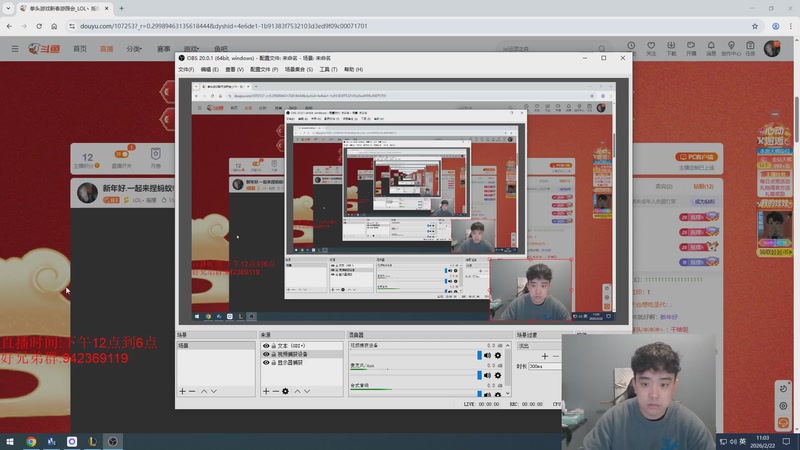Open the Windows Start menu

10,441
